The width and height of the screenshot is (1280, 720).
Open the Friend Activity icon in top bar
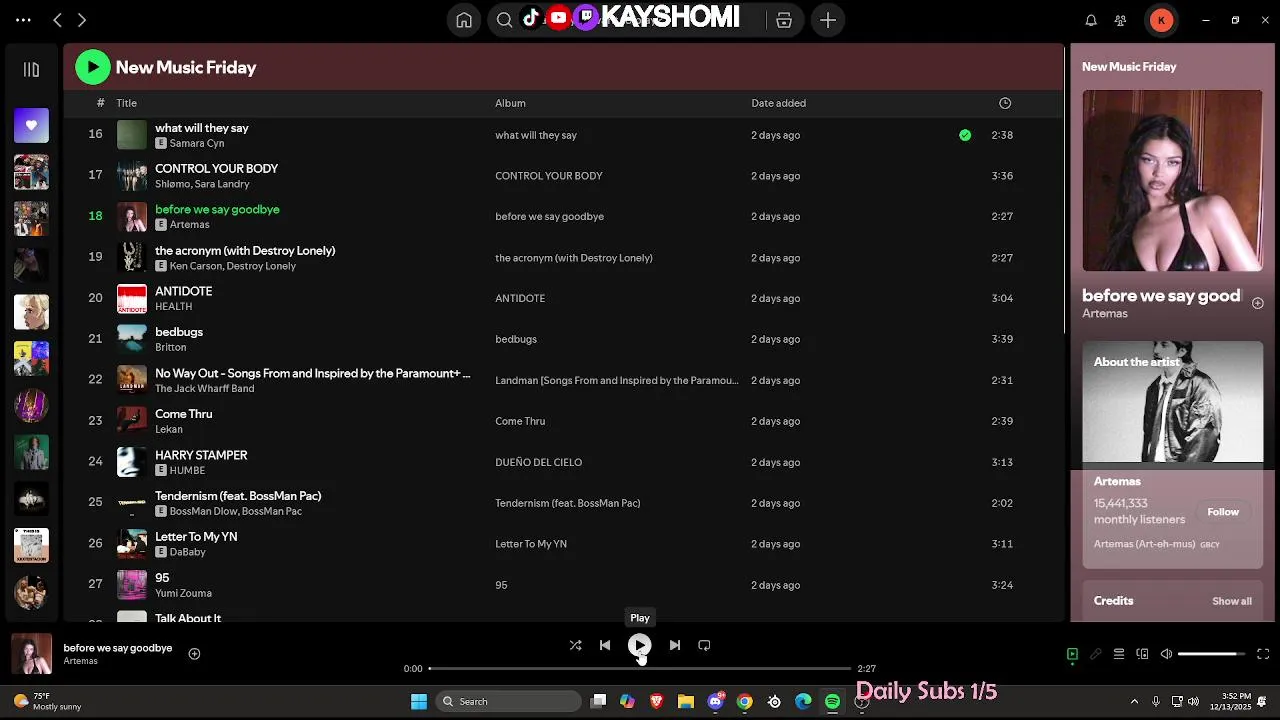(x=1121, y=20)
